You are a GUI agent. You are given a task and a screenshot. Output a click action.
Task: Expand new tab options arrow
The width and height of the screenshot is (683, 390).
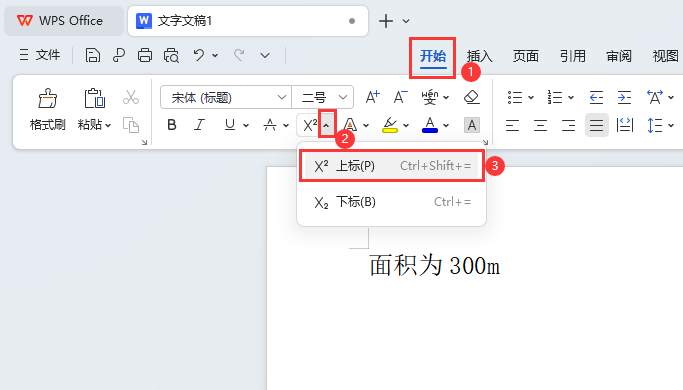click(406, 20)
